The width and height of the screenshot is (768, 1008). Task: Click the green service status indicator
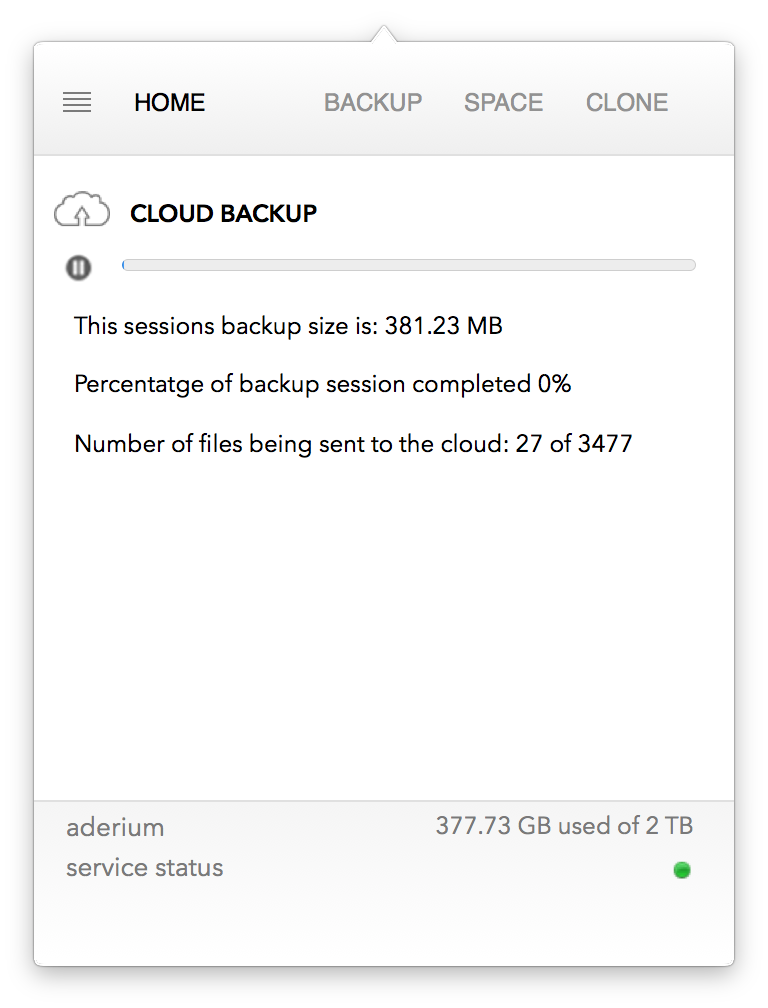click(682, 870)
